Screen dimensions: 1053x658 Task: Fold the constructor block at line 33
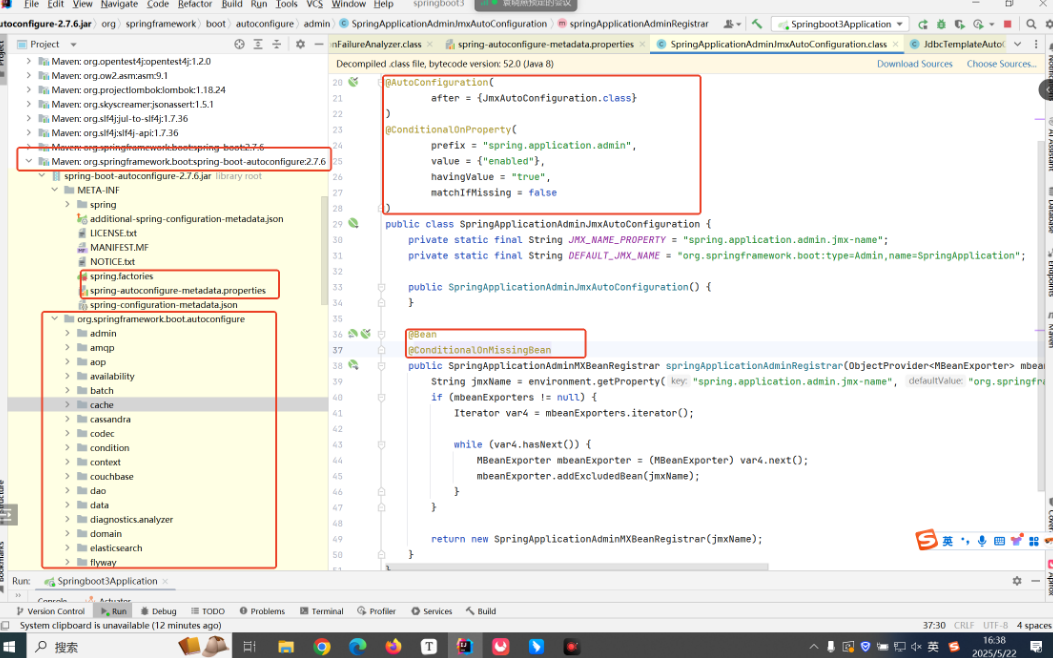click(381, 287)
